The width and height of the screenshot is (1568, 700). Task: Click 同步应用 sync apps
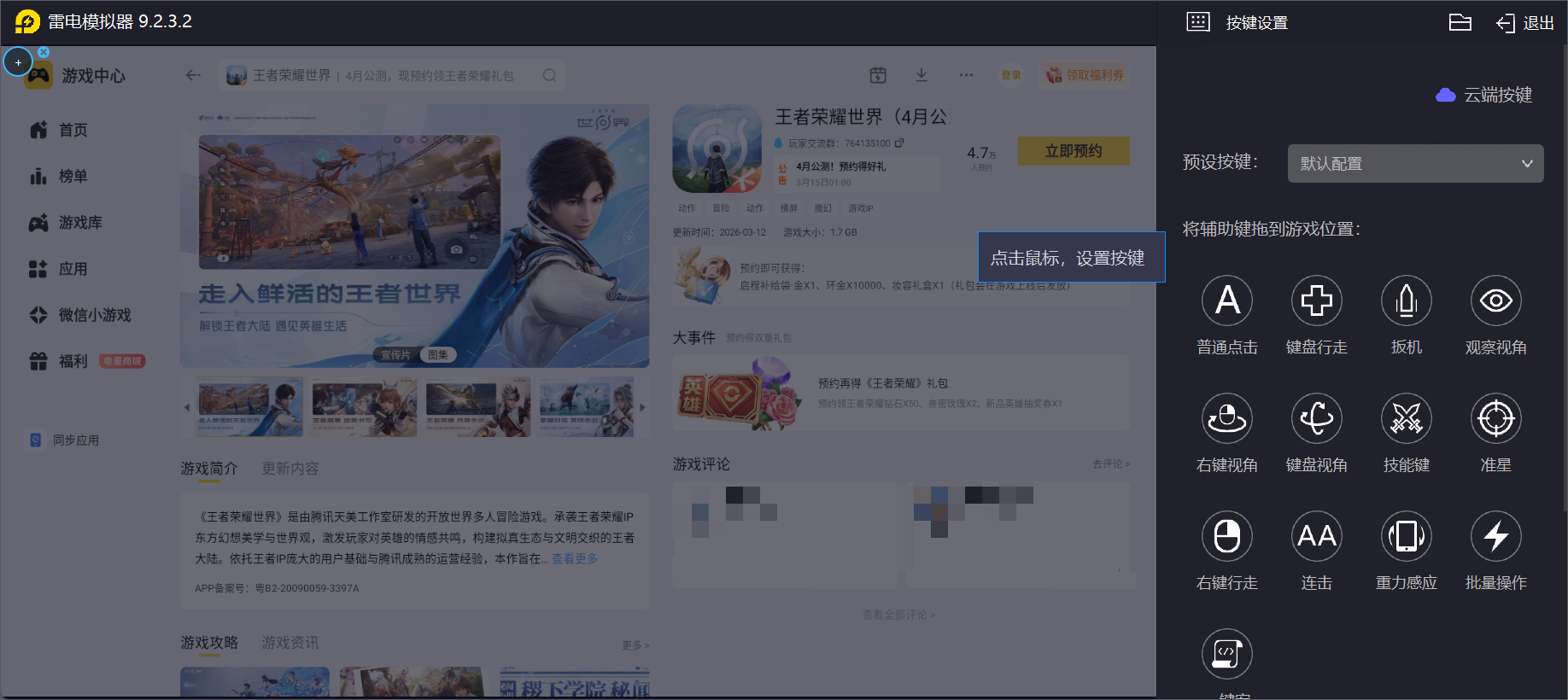click(x=65, y=440)
